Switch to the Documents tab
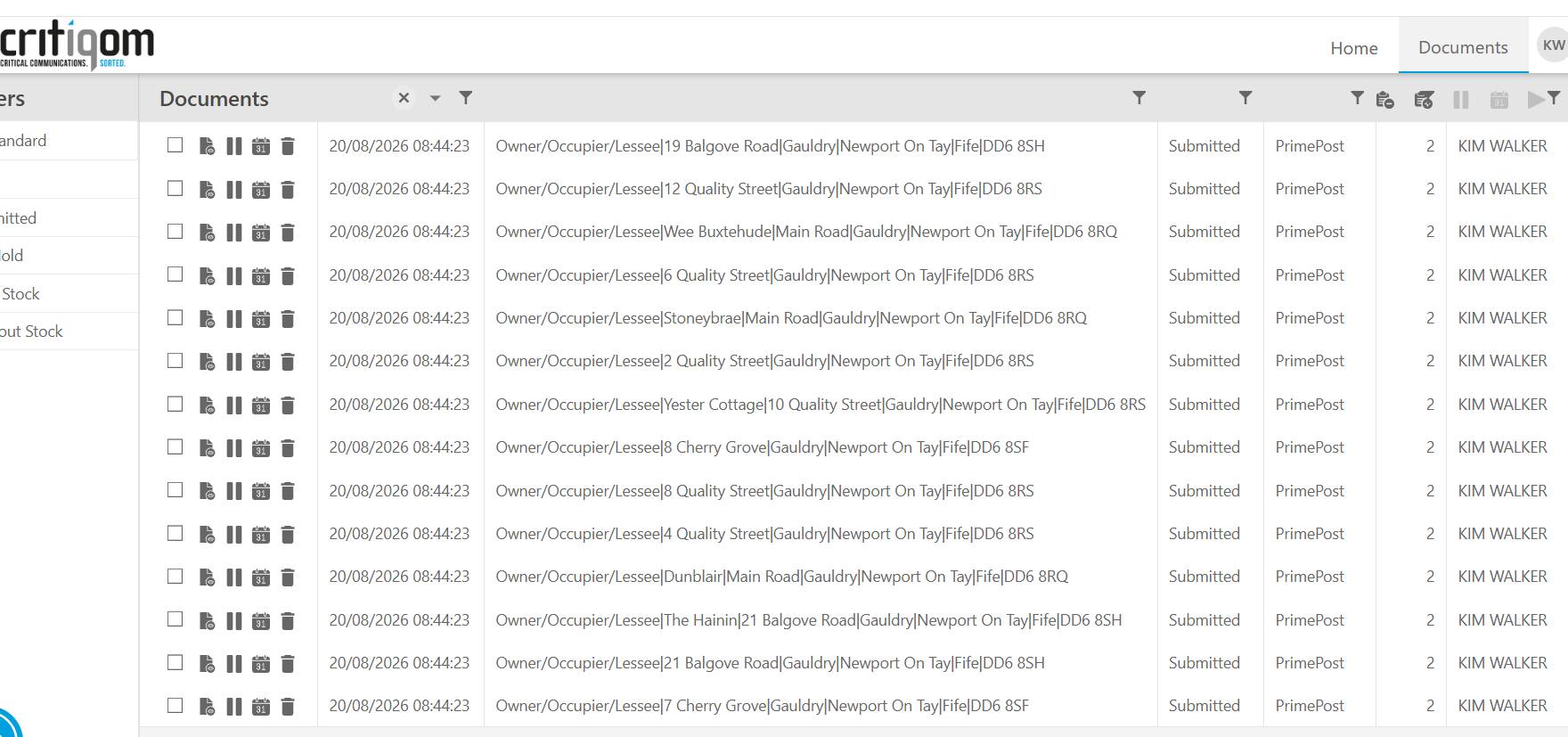The height and width of the screenshot is (737, 1568). (1463, 47)
